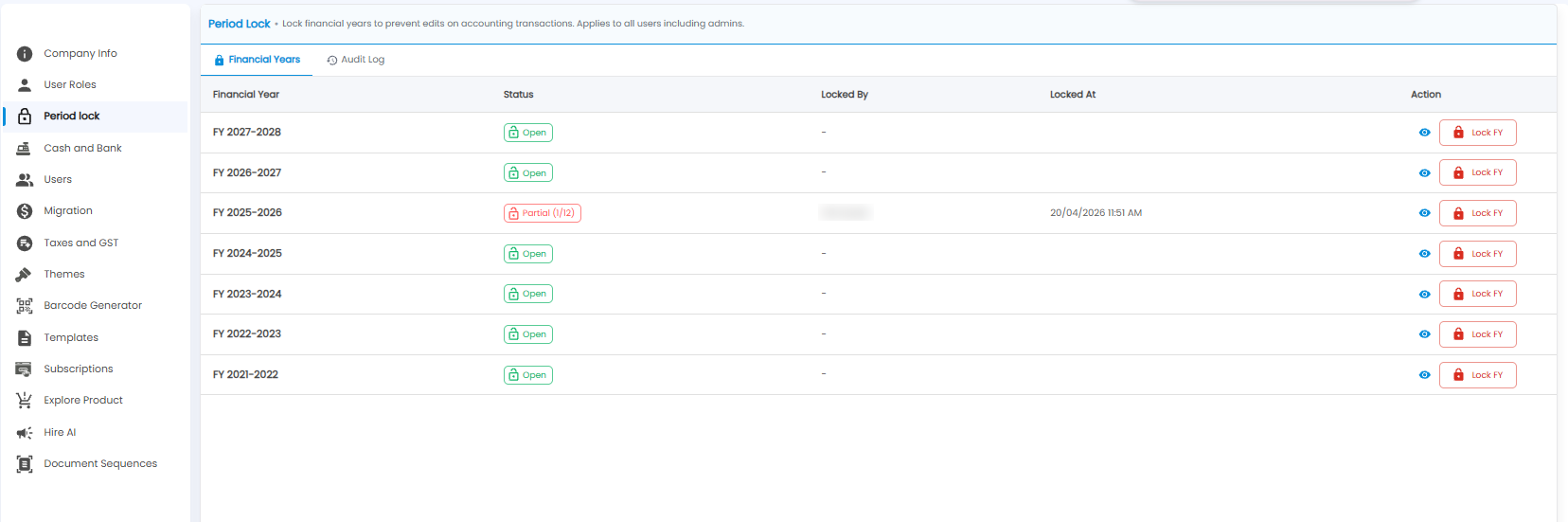
Task: Click the Taxes and GST icon
Action: click(25, 243)
